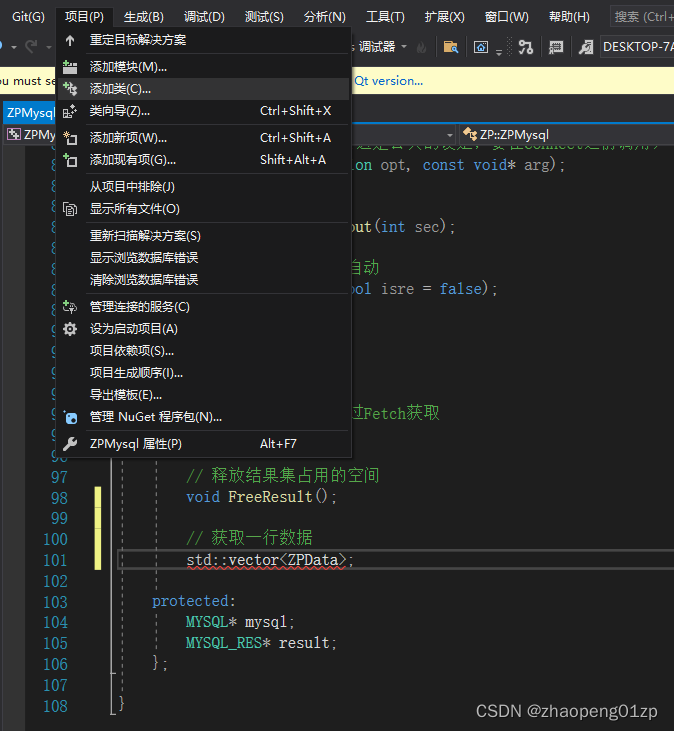This screenshot has width=674, height=731.
Task: Click the class wizard icon
Action: tap(70, 111)
